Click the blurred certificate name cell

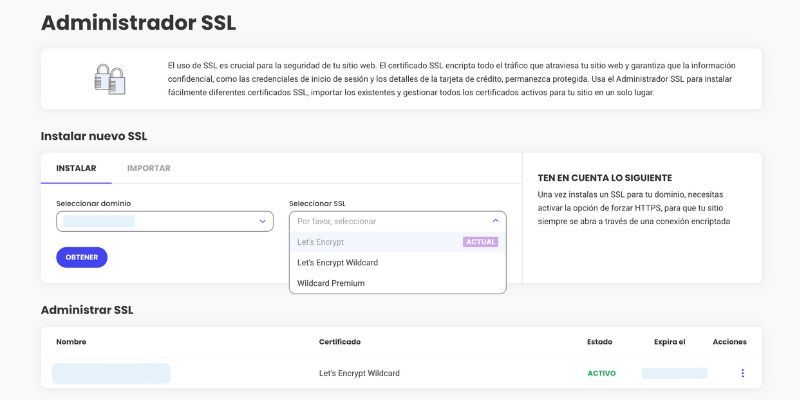point(111,373)
